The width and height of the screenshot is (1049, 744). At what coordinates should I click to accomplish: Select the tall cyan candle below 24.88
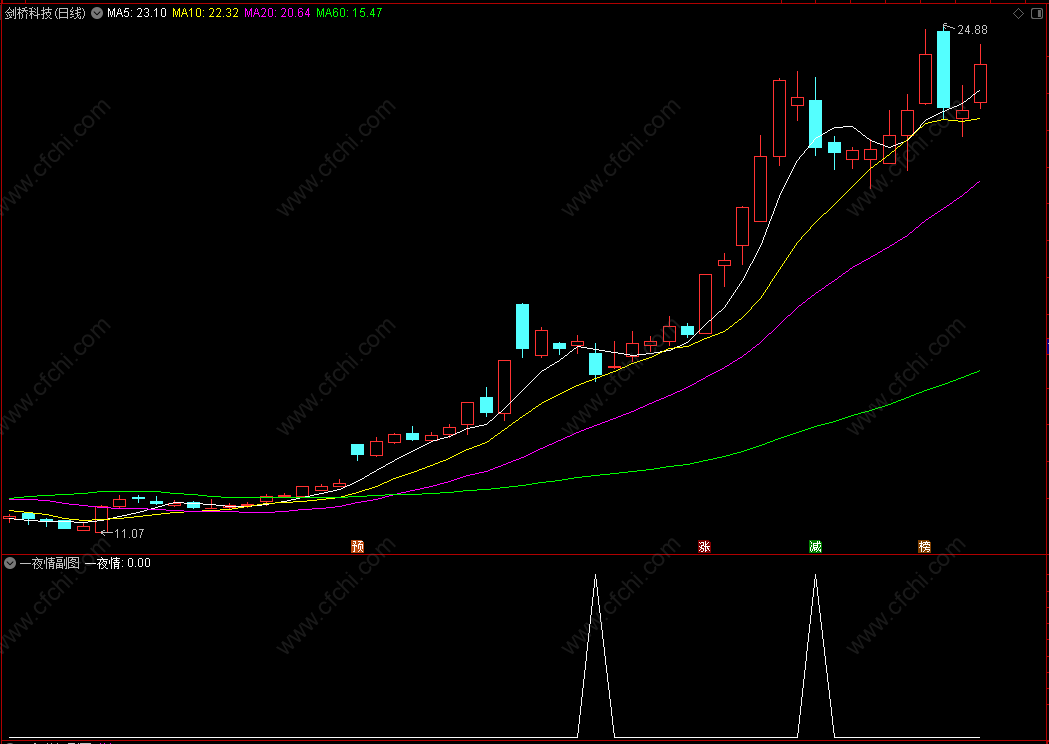click(943, 70)
